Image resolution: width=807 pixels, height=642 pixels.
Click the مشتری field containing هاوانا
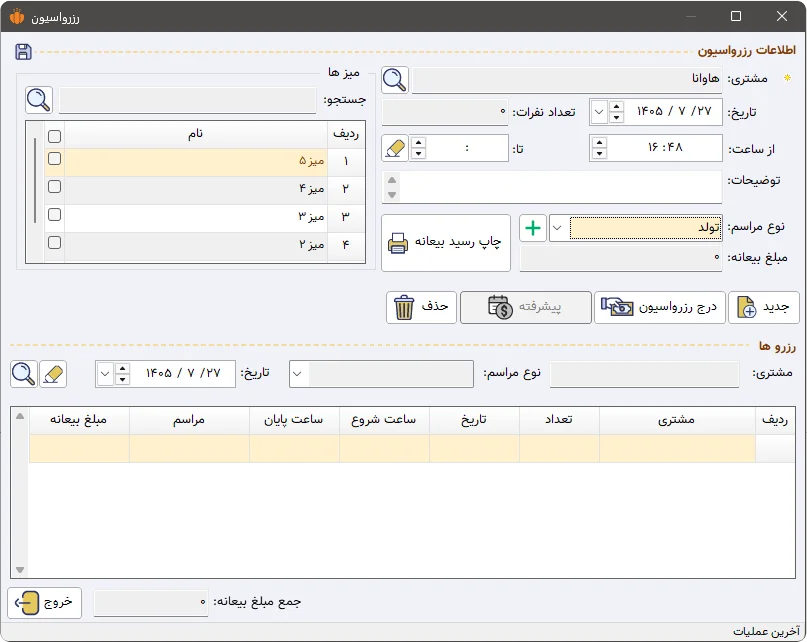pyautogui.click(x=567, y=80)
